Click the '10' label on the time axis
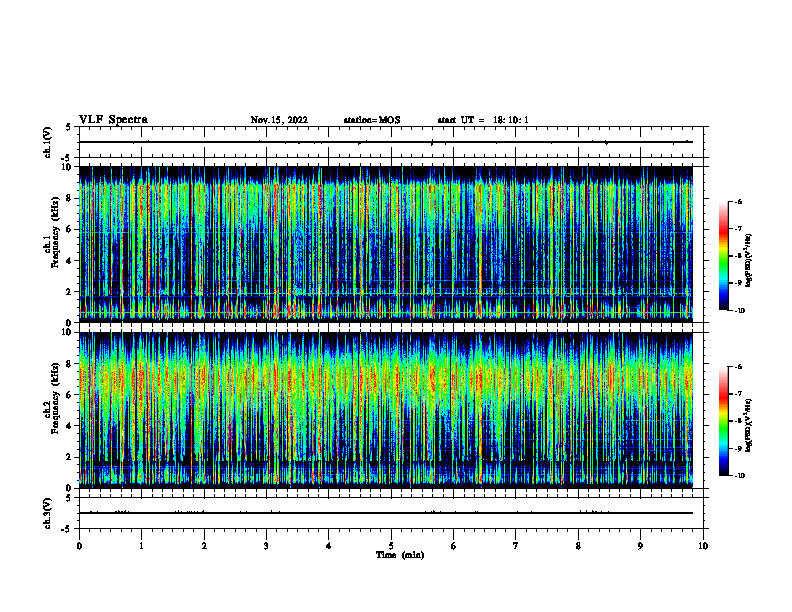 [703, 546]
